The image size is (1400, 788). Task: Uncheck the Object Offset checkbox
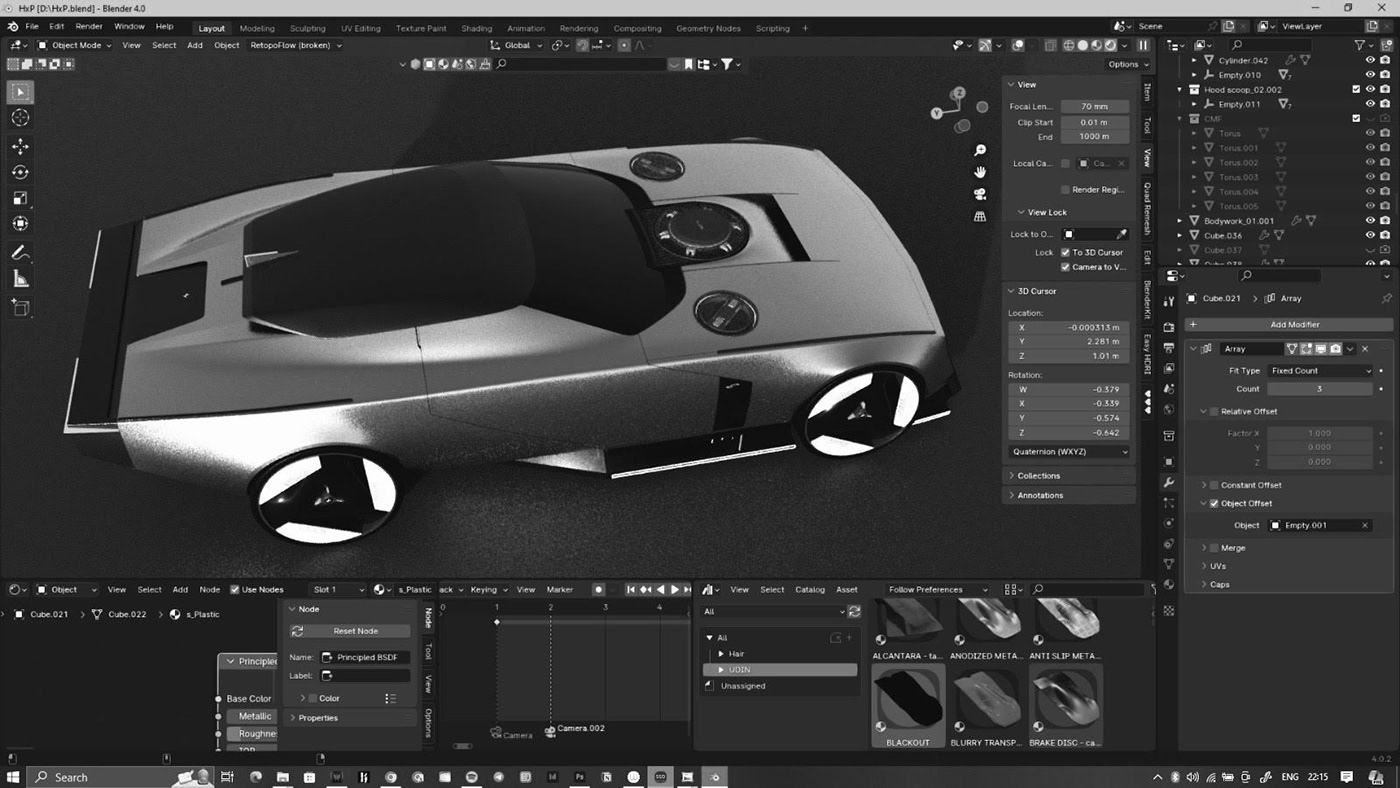[1214, 503]
